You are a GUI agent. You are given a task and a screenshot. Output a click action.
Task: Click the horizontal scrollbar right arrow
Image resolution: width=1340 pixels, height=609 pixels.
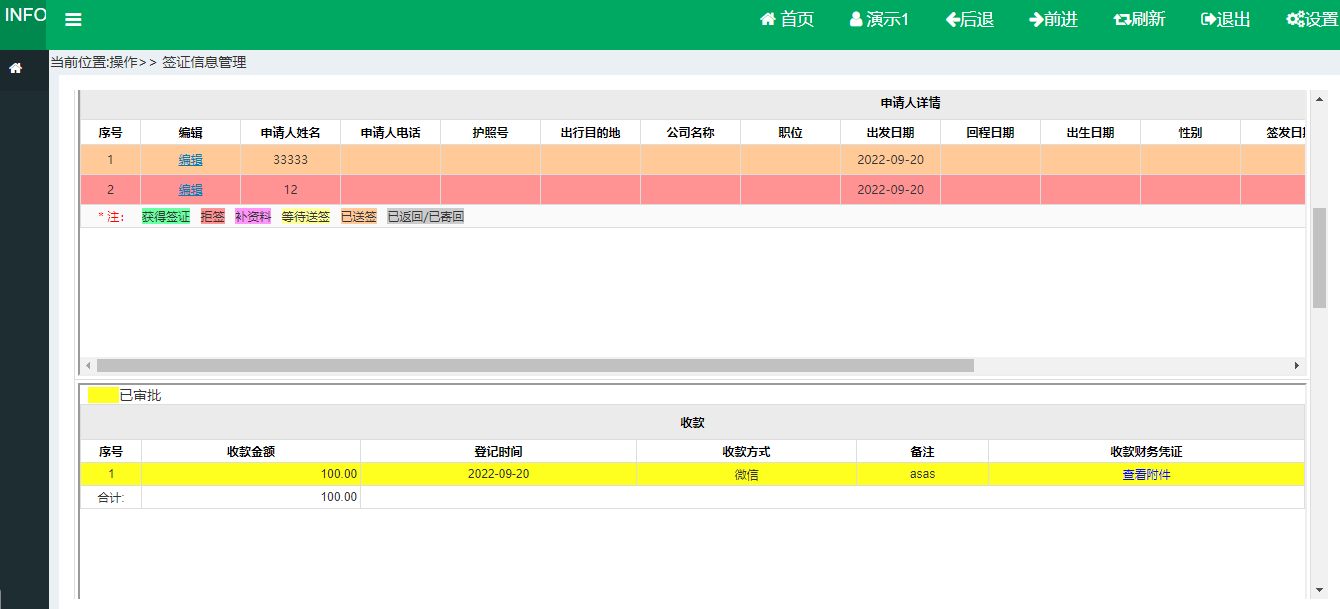coord(1297,366)
